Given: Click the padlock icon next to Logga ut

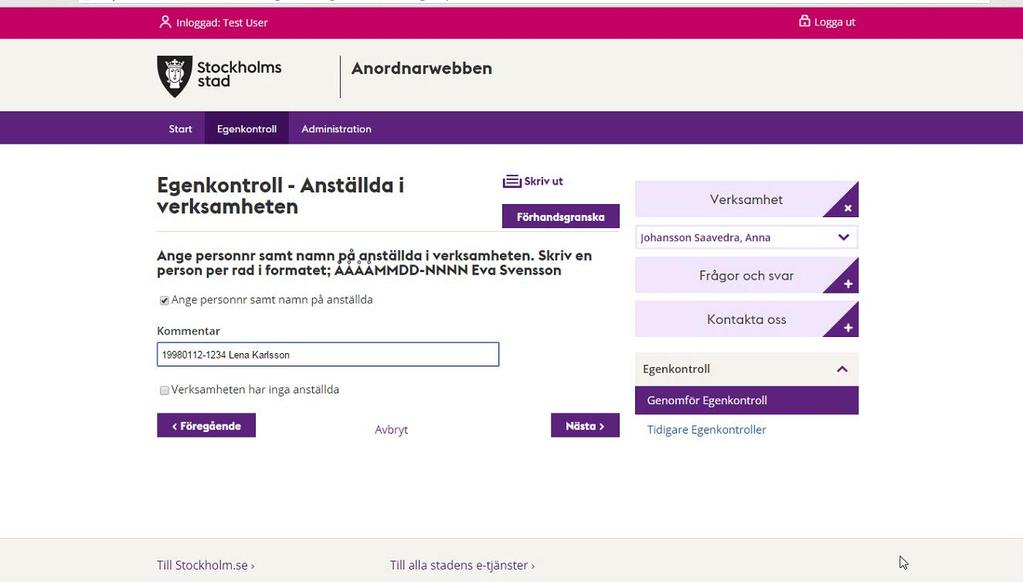Looking at the screenshot, I should tap(804, 21).
